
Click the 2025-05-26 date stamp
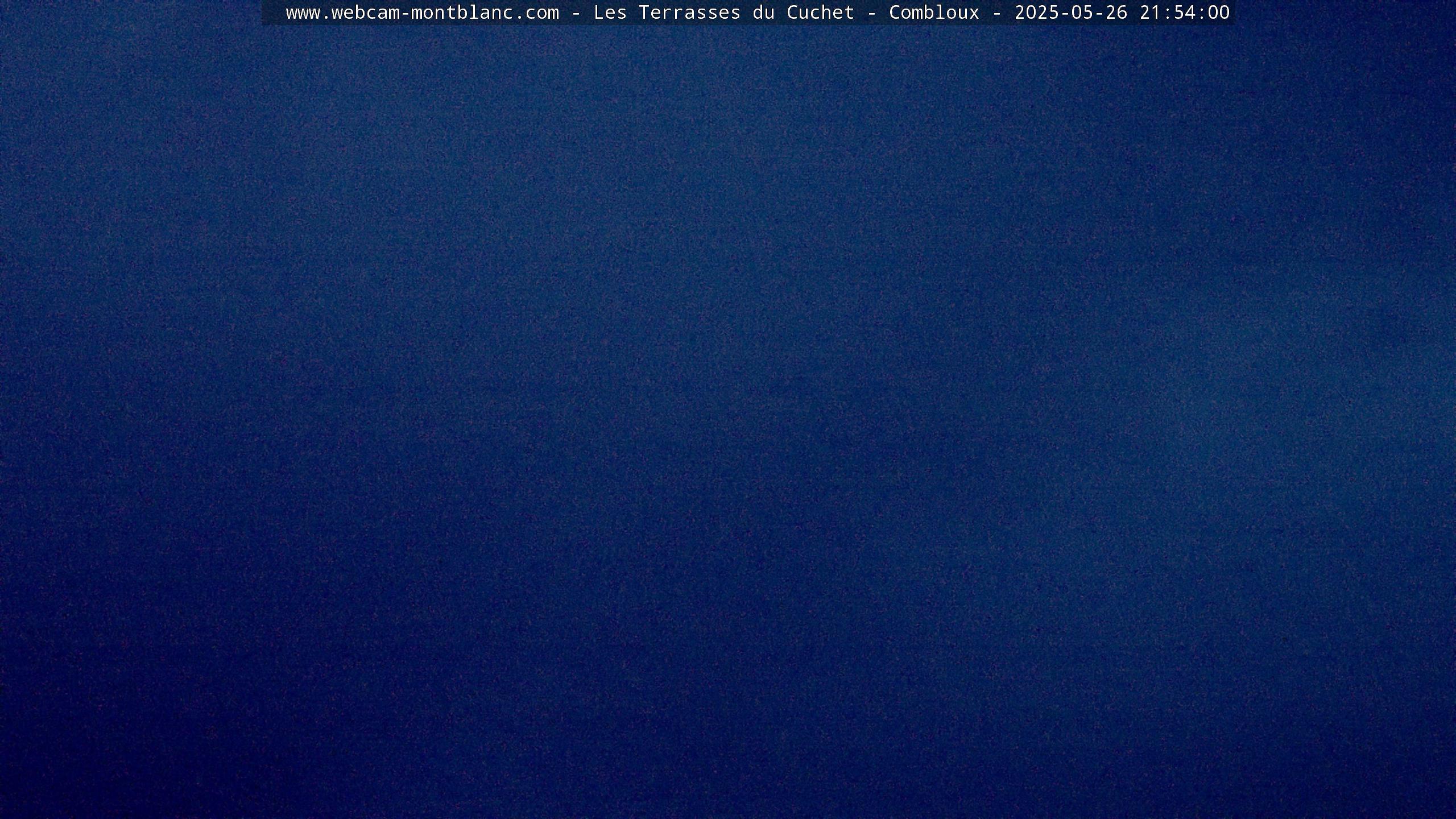click(1071, 13)
